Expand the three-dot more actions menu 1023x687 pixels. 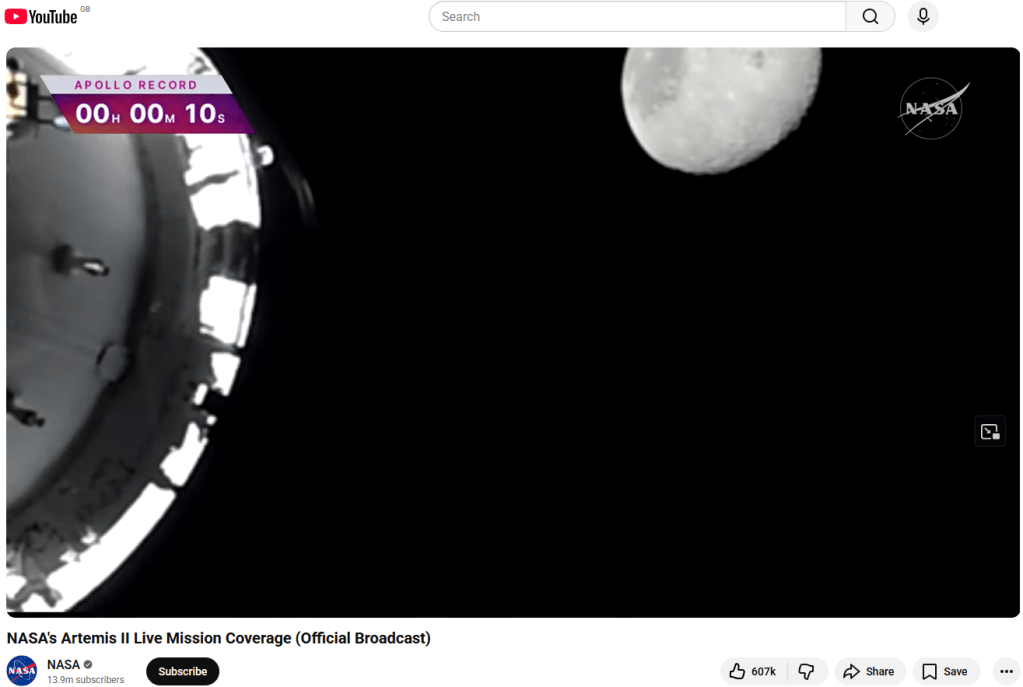[1006, 672]
